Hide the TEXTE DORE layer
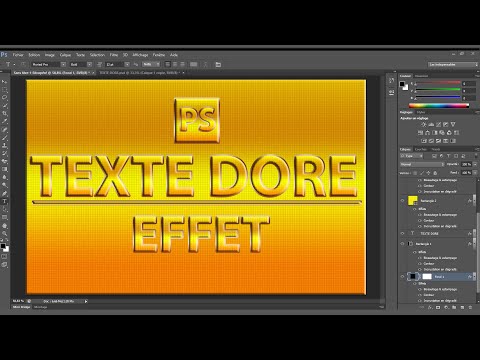480x360 pixels. (x=402, y=233)
